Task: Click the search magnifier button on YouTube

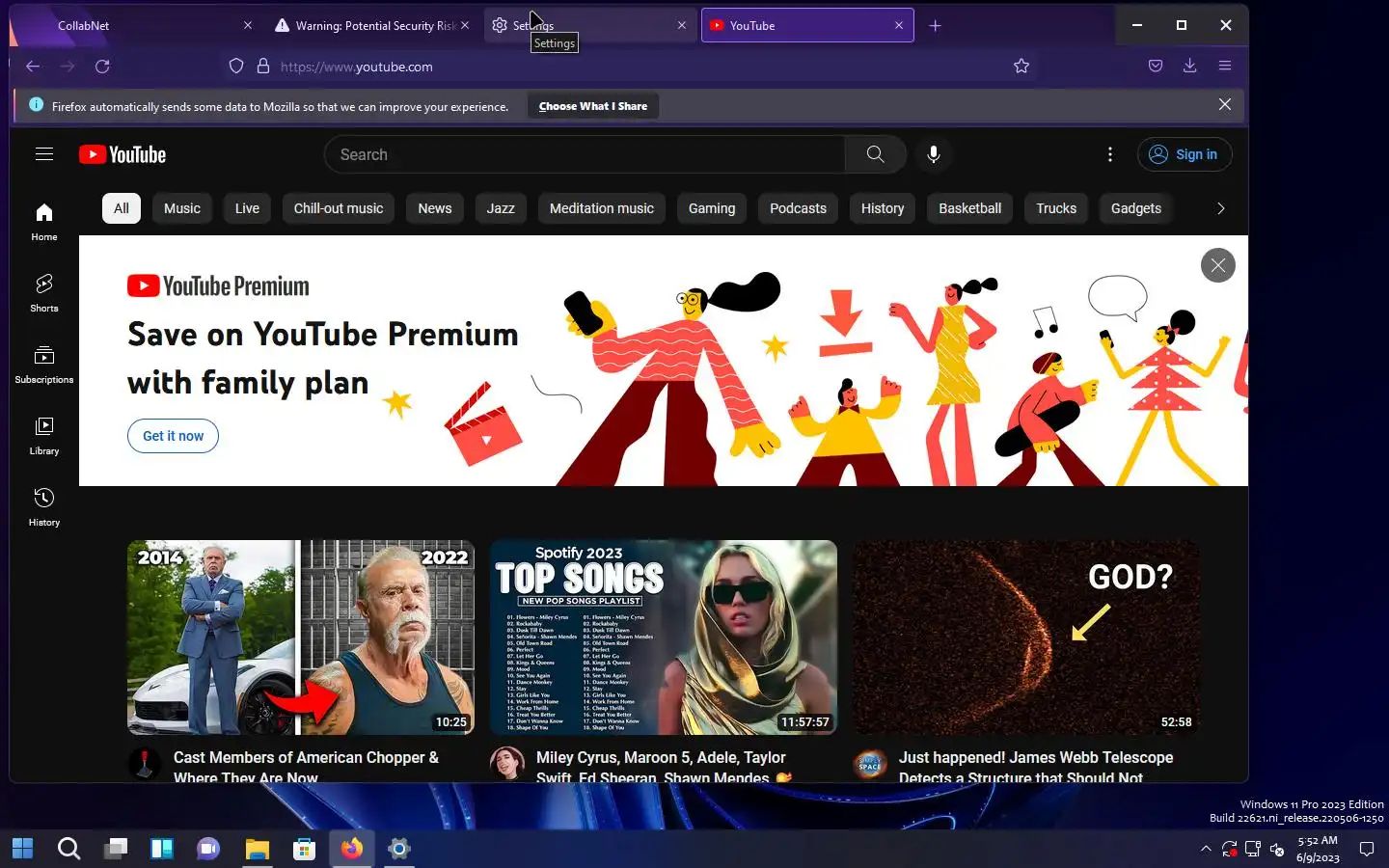Action: click(875, 154)
